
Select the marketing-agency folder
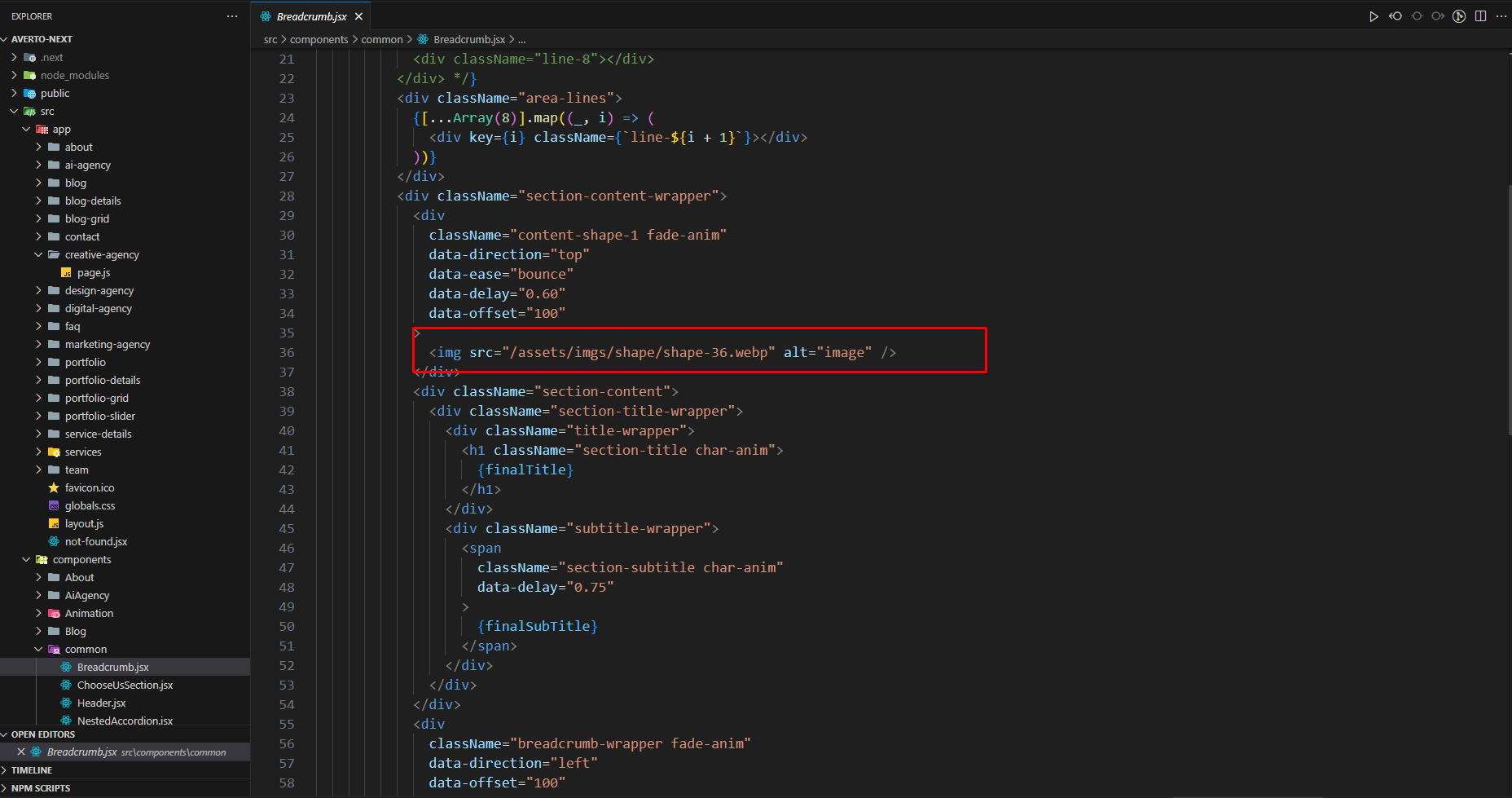[108, 344]
